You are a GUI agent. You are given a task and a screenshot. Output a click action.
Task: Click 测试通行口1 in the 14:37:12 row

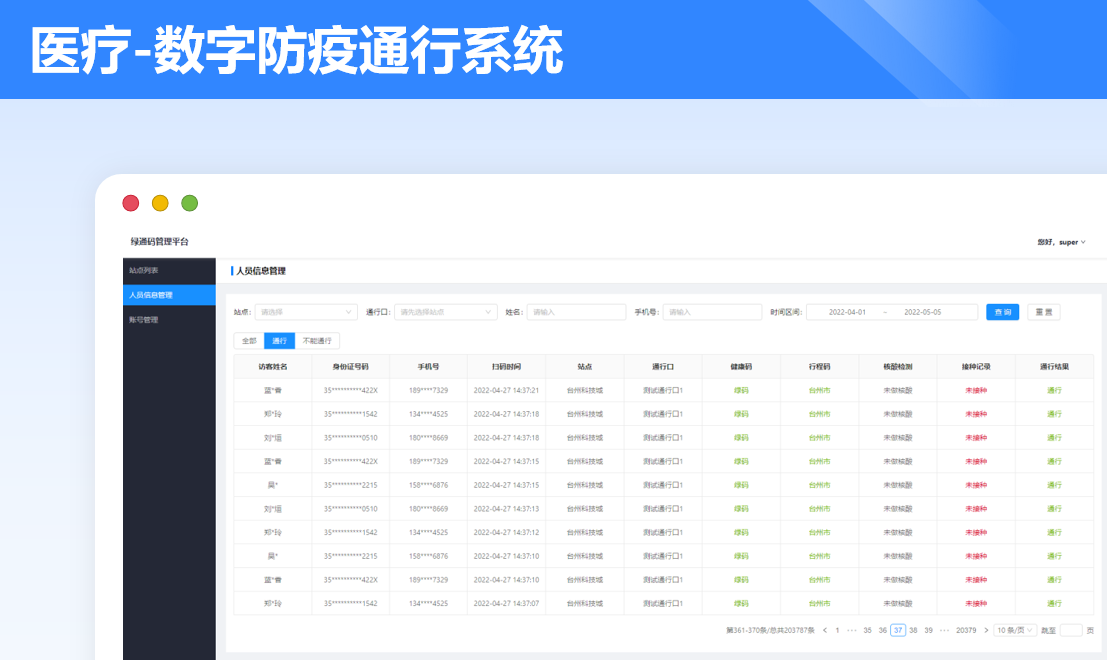point(663,533)
